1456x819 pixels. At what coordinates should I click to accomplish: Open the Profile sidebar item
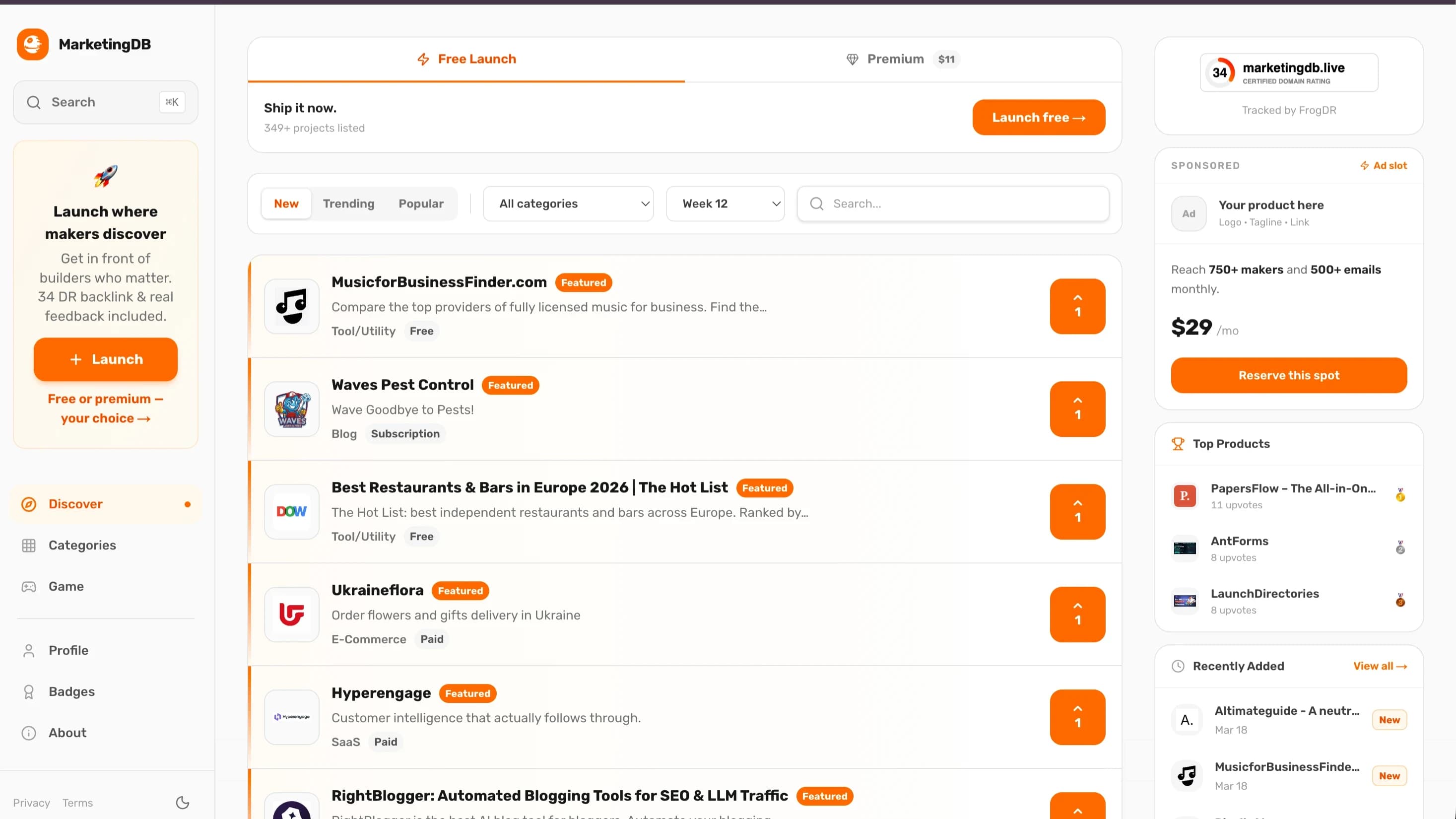pyautogui.click(x=68, y=650)
